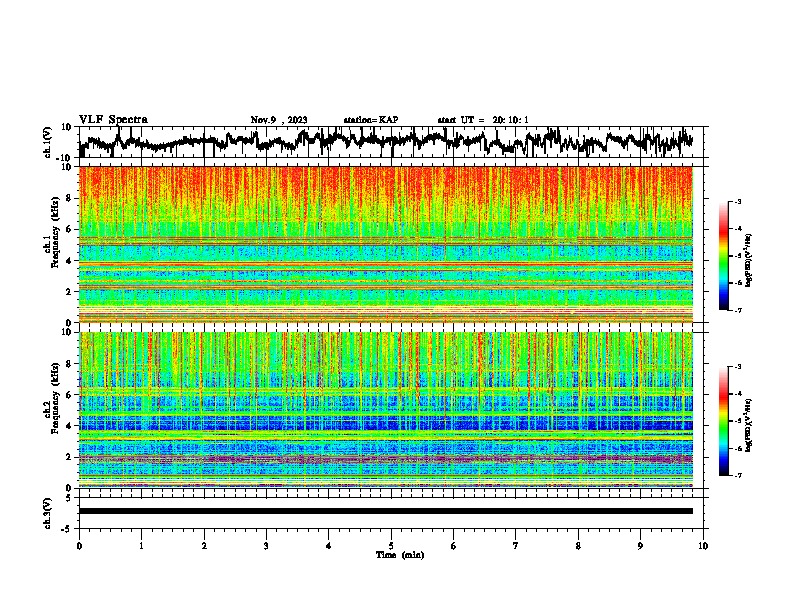Click the "8" tick on Time axis
This screenshot has width=792, height=612.
[578, 546]
